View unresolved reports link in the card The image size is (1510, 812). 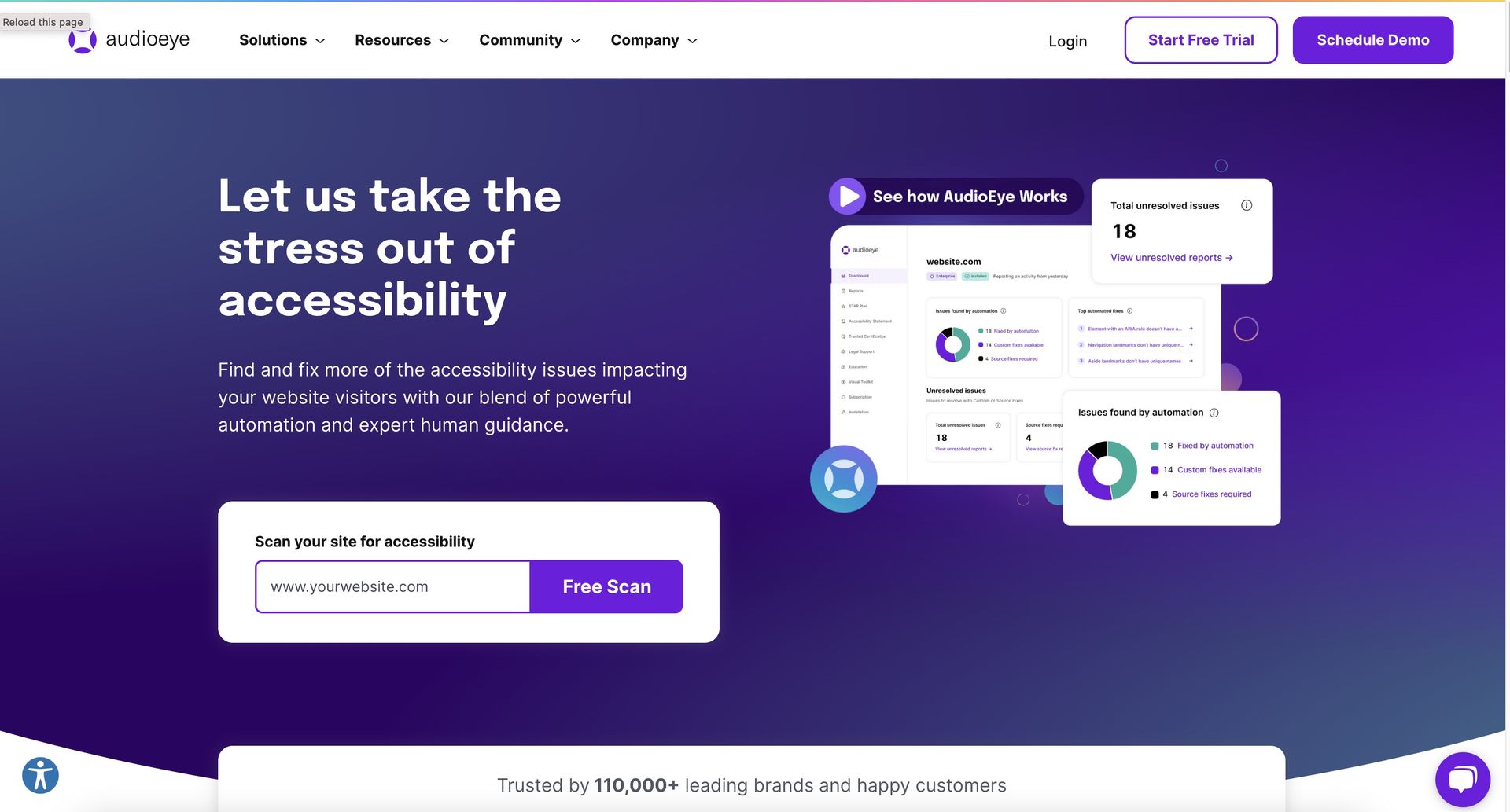(1171, 258)
